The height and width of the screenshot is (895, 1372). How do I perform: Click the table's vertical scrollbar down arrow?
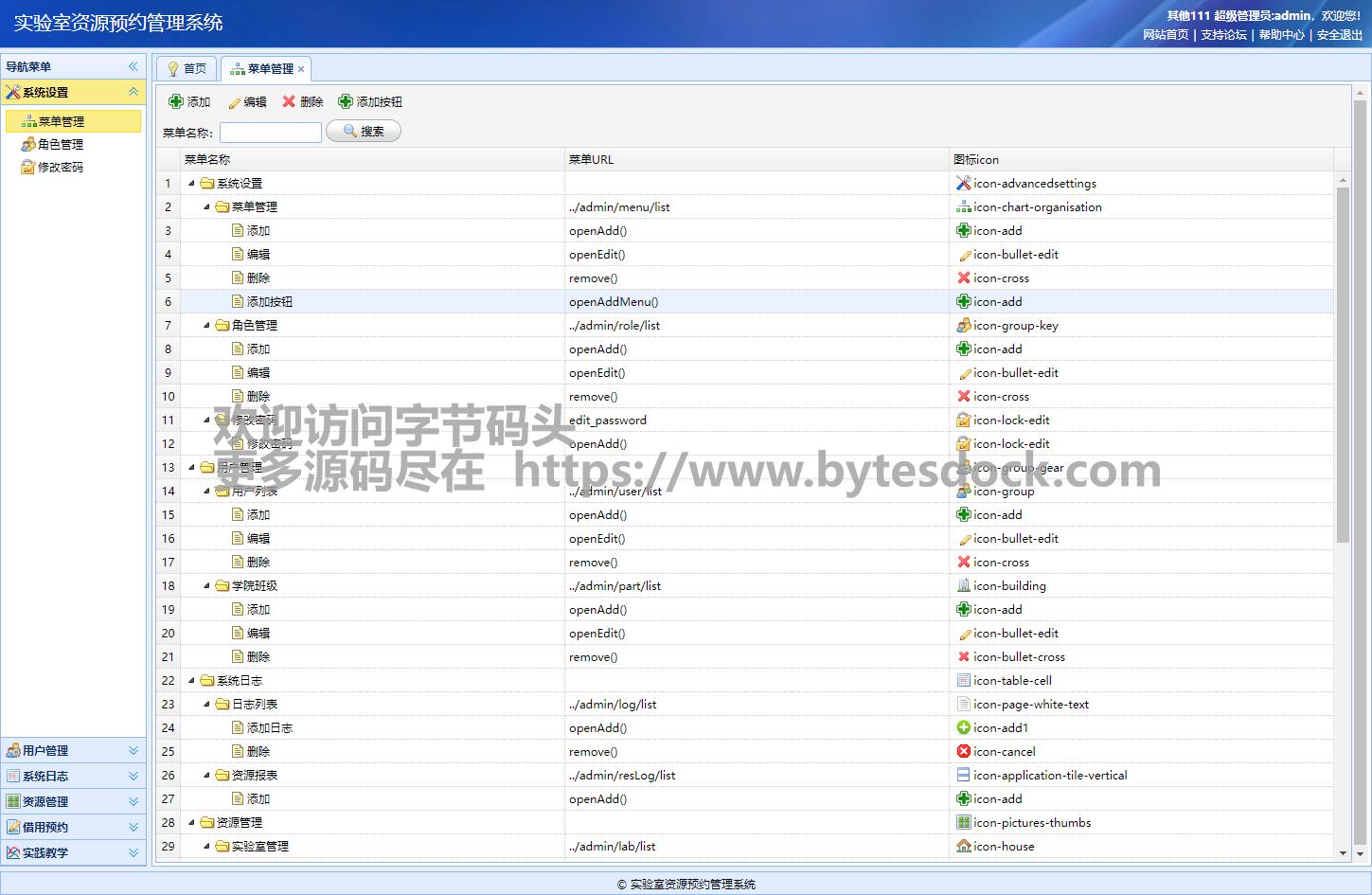tap(1343, 853)
